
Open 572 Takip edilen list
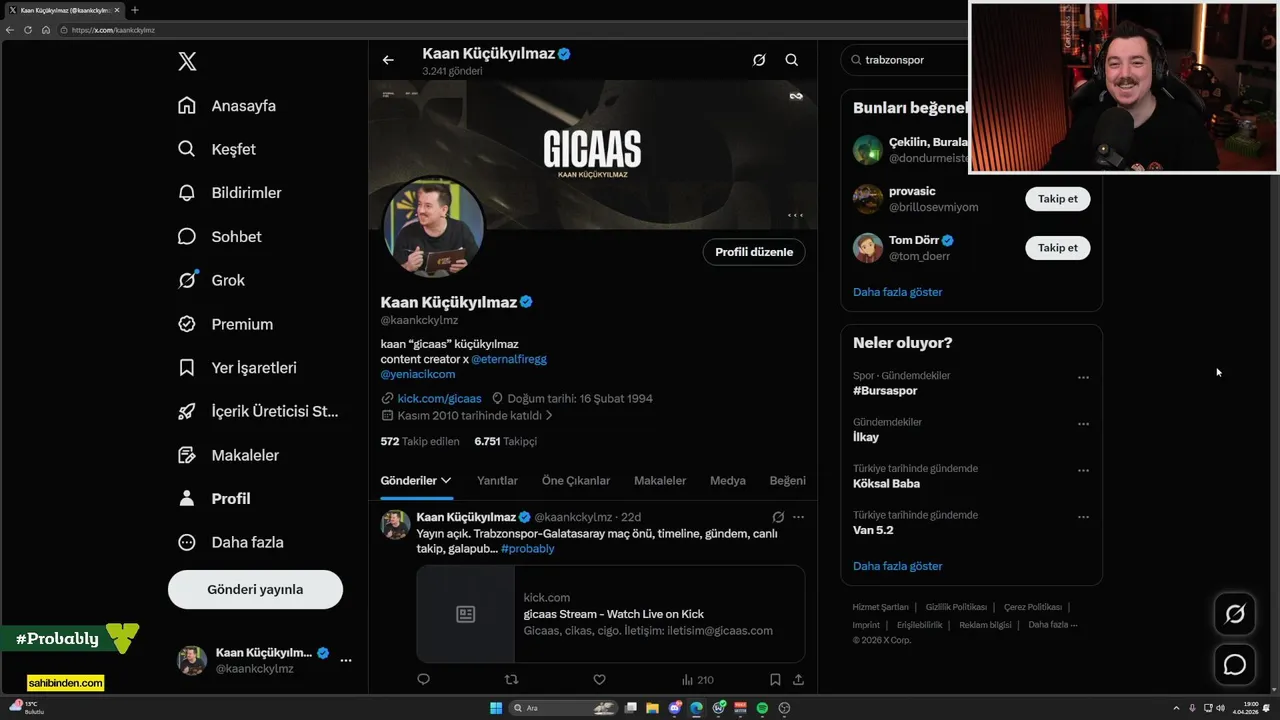[420, 441]
